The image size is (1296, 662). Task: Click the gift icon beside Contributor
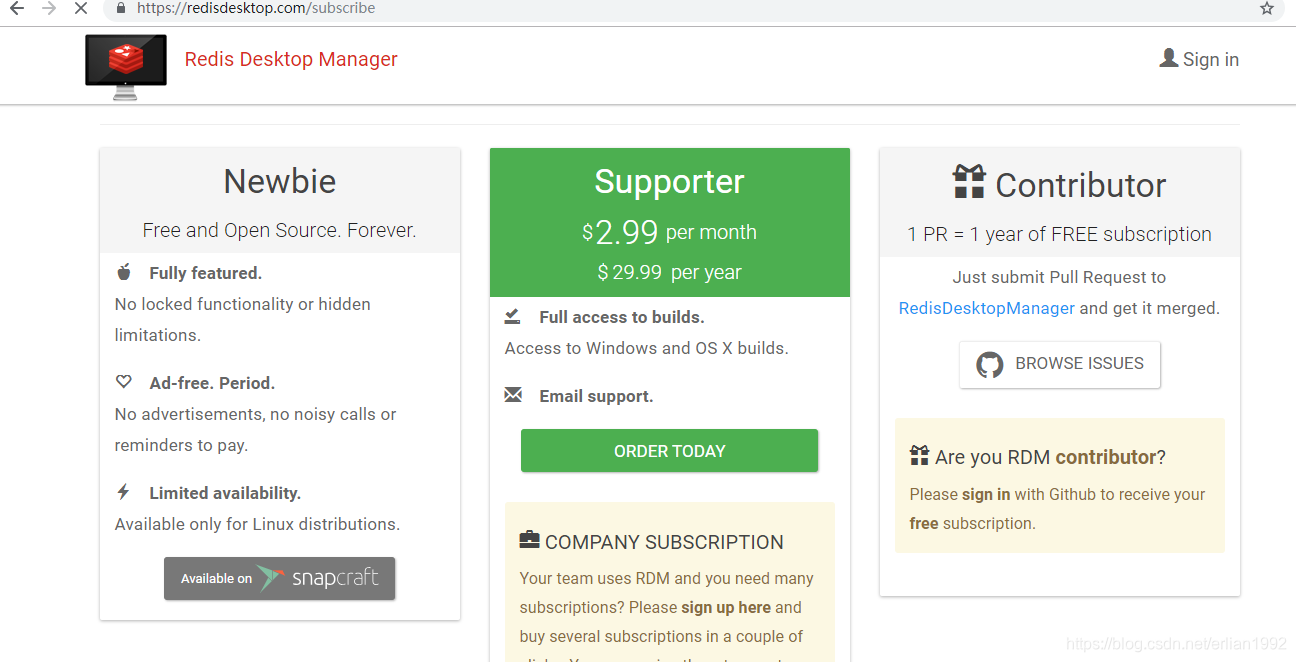[969, 182]
